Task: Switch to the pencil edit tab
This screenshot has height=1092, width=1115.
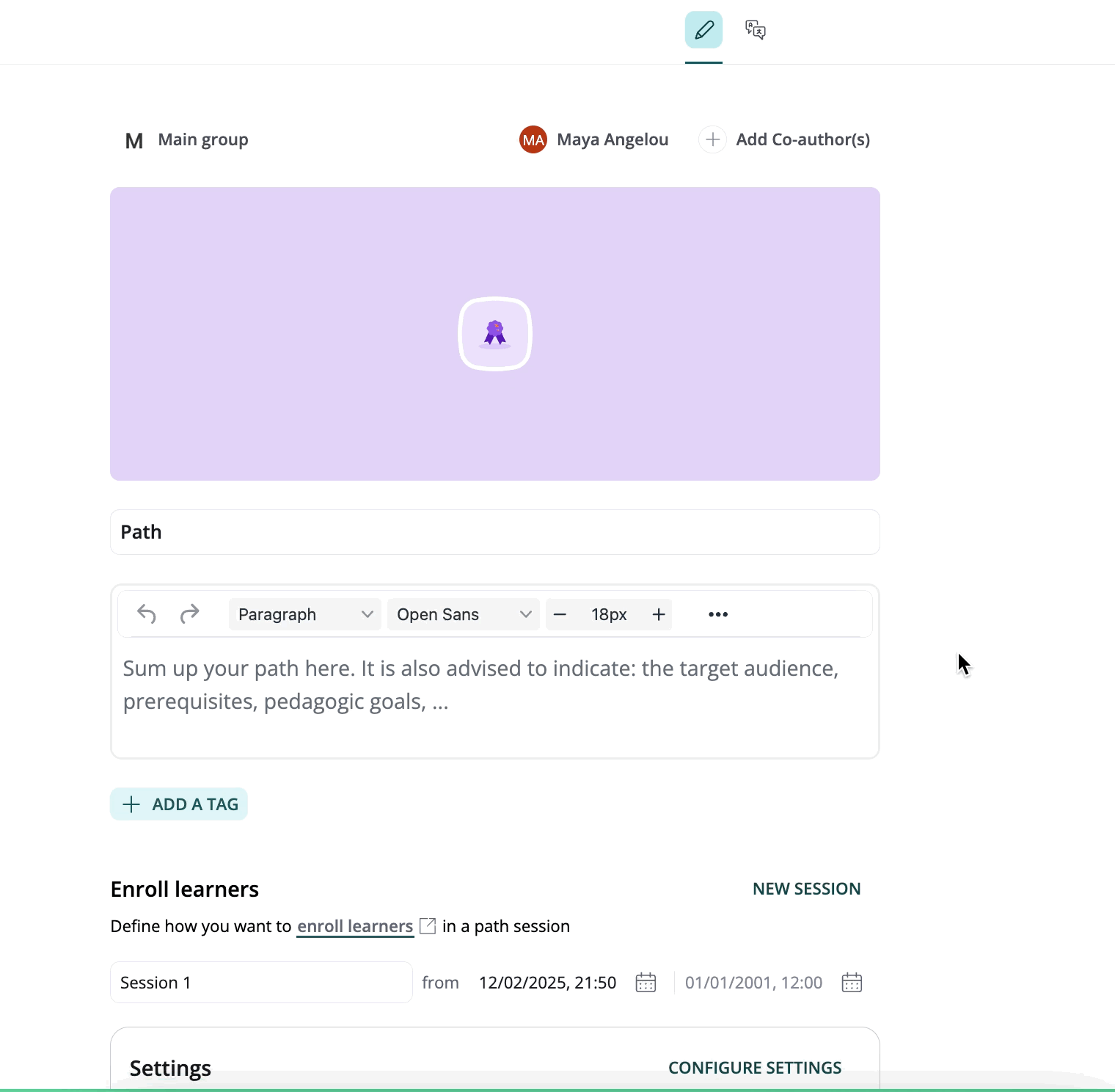Action: tap(703, 30)
